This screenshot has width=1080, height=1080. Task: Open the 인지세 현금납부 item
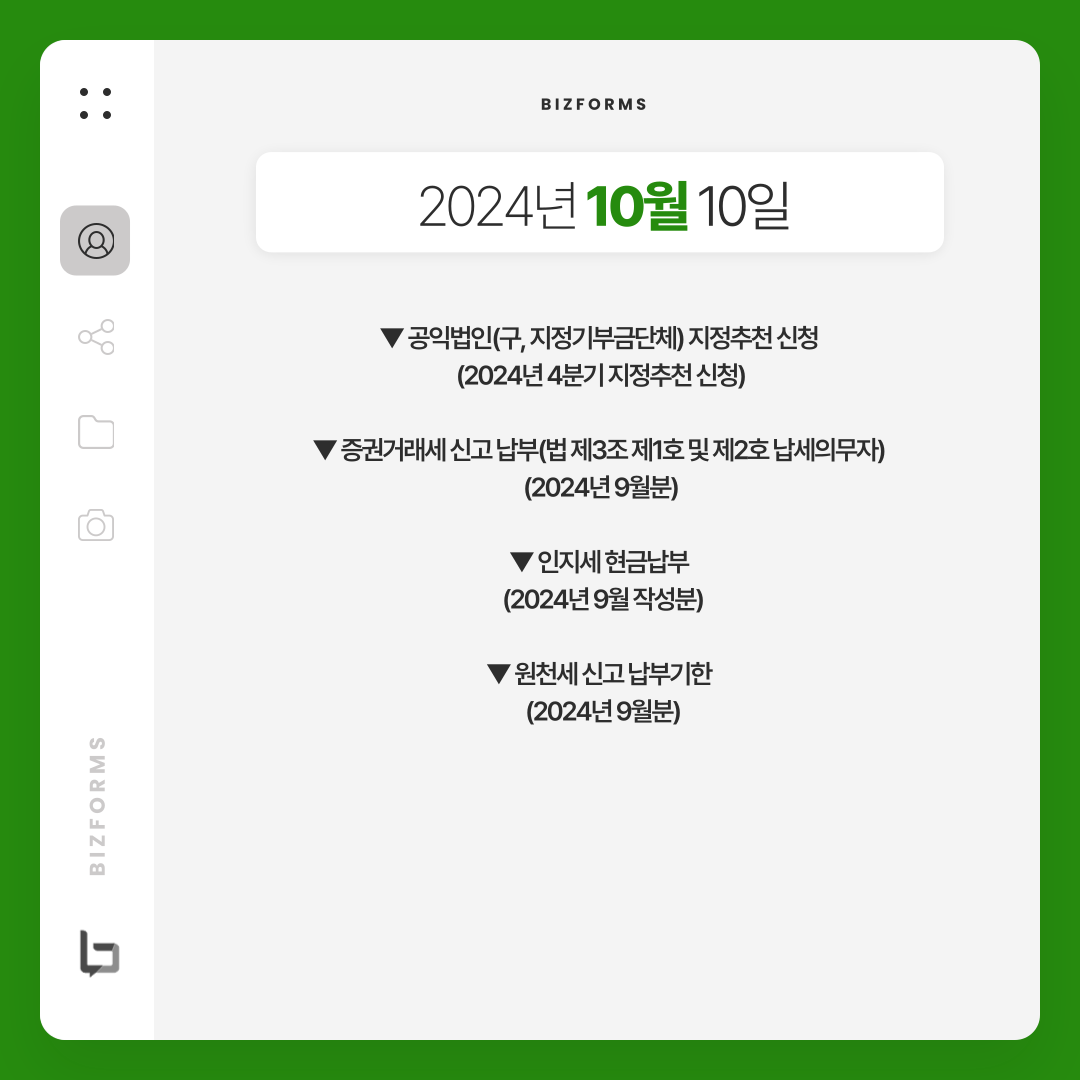click(612, 562)
